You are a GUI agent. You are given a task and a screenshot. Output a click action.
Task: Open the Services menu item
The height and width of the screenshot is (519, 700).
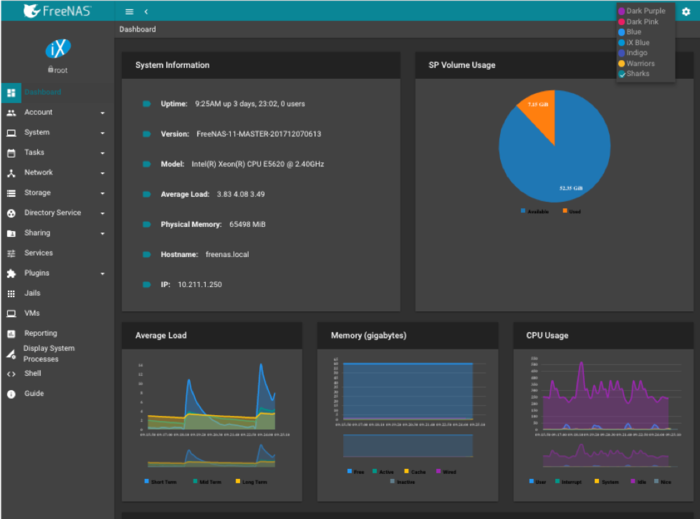38,253
